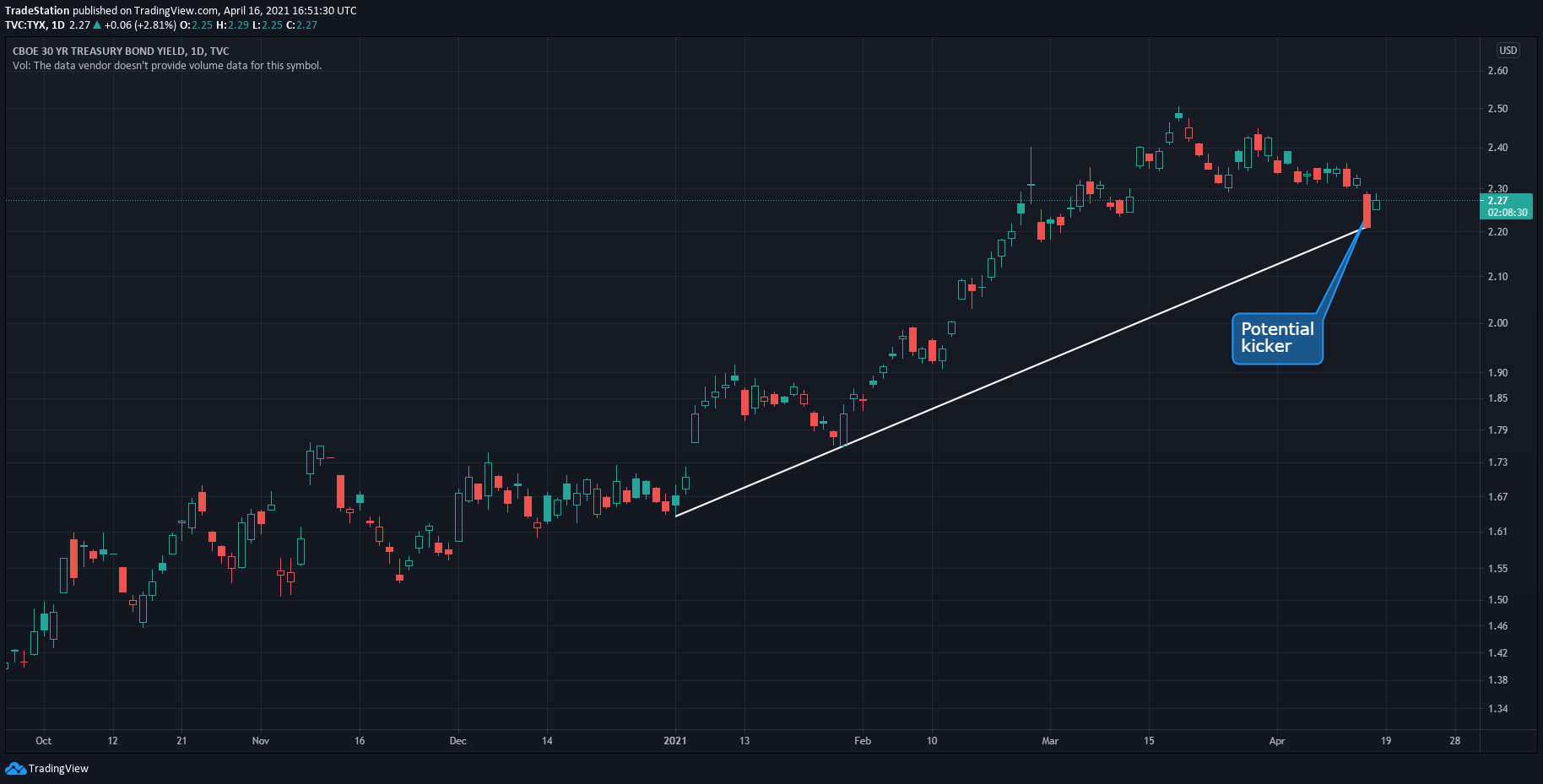Click the current price label 2.27
This screenshot has width=1543, height=784.
1497,201
